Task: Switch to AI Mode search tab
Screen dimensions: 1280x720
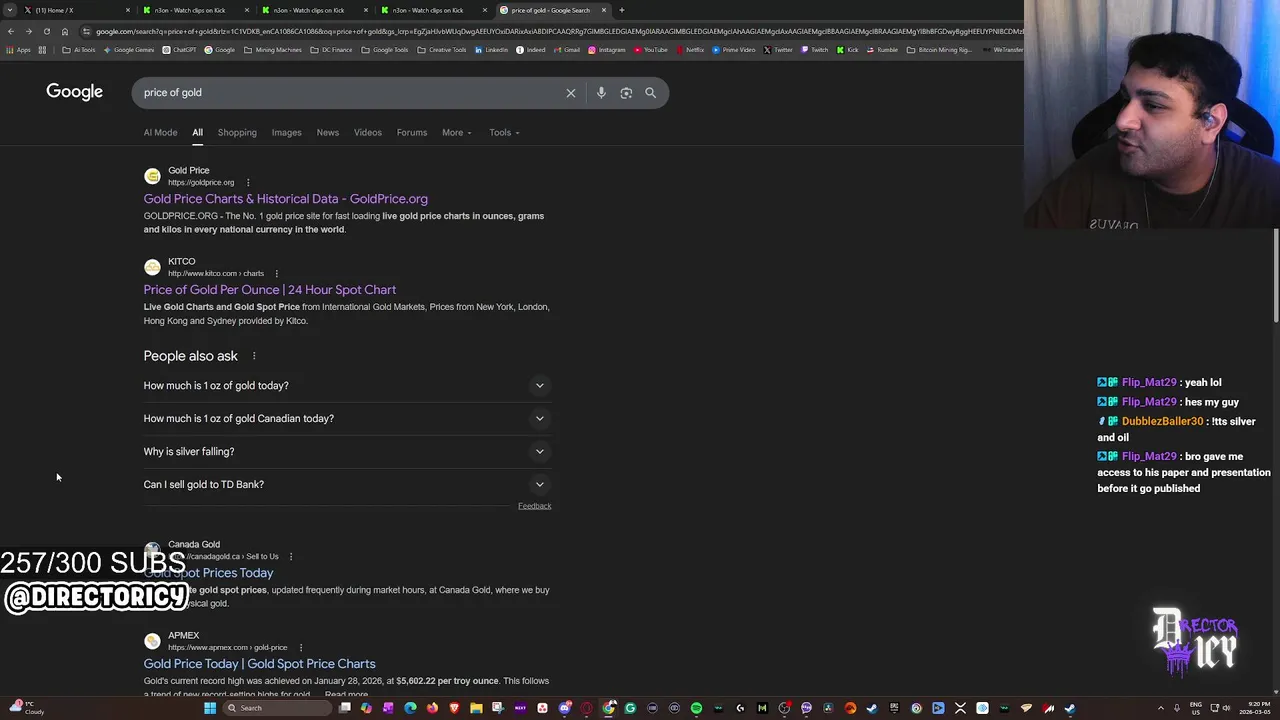Action: tap(160, 132)
